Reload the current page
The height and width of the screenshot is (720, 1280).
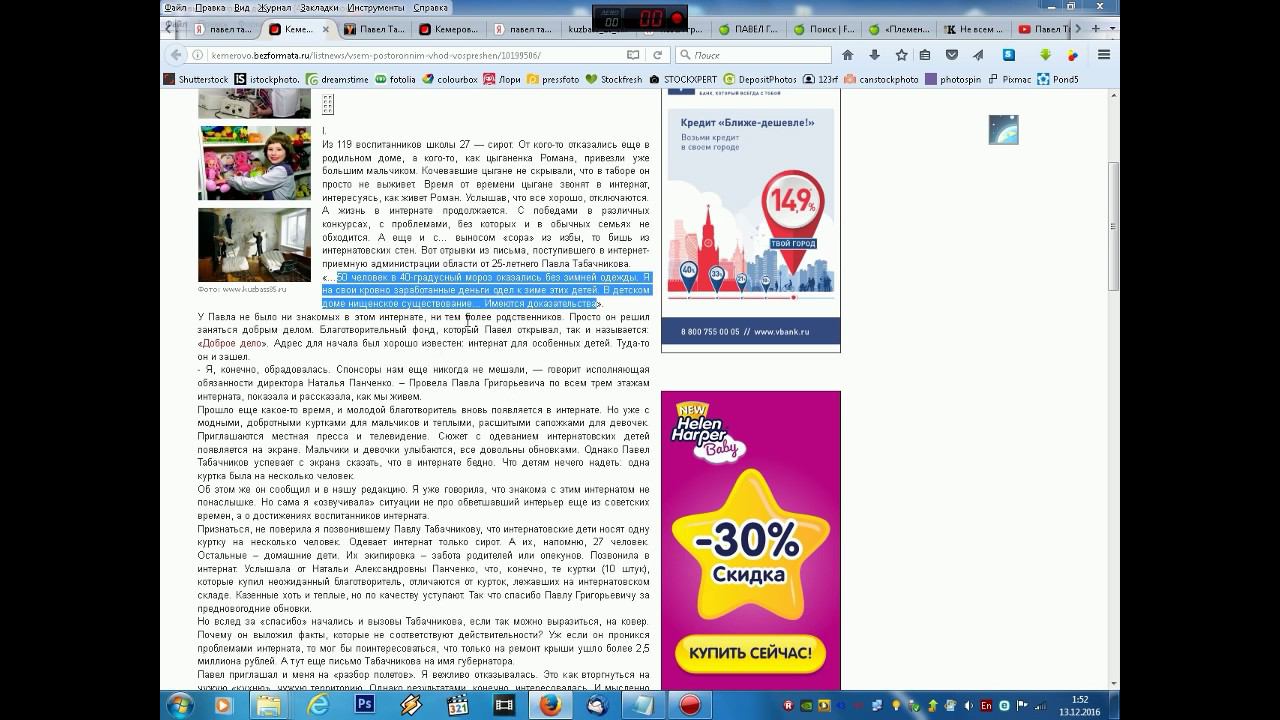[x=658, y=55]
